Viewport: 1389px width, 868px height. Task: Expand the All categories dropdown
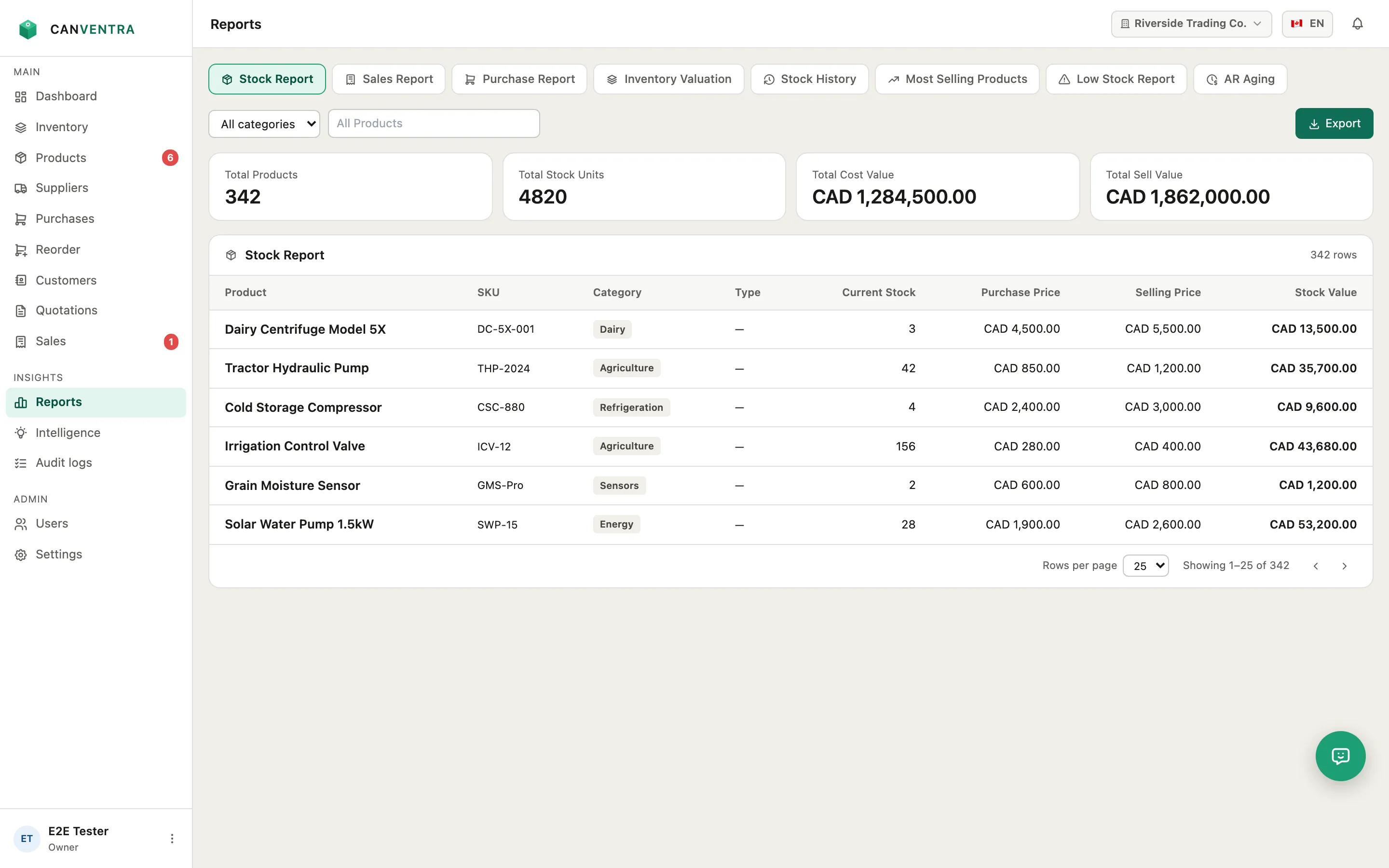264,124
